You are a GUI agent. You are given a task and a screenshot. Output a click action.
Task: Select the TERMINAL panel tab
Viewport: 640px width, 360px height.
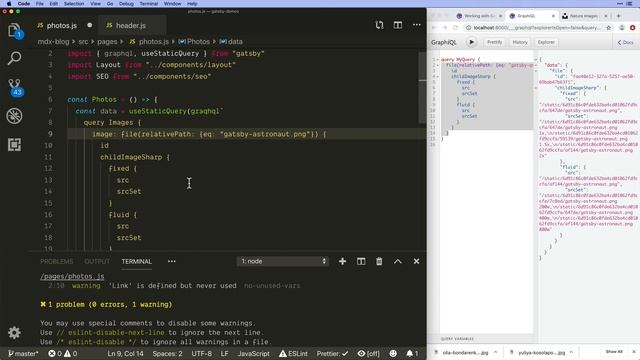point(137,261)
